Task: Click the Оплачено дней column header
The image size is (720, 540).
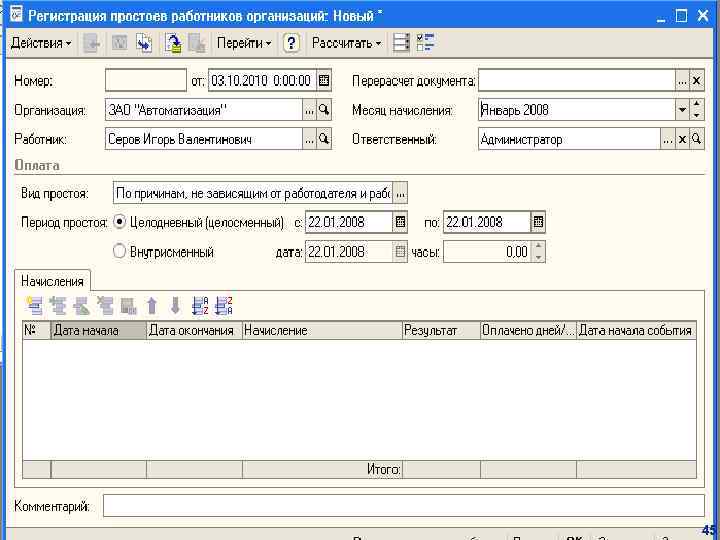Action: [529, 331]
